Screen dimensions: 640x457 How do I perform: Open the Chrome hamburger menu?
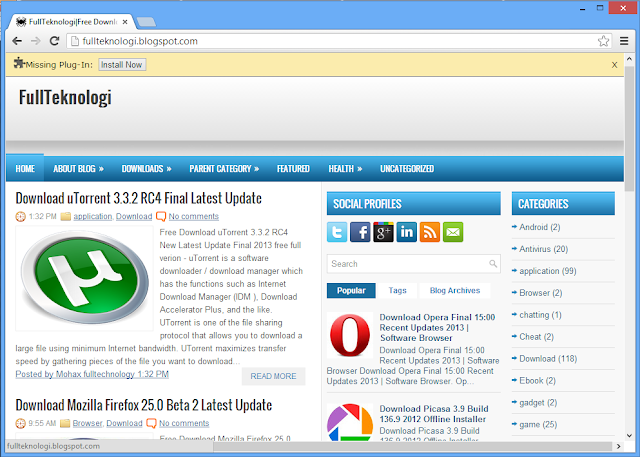click(624, 41)
